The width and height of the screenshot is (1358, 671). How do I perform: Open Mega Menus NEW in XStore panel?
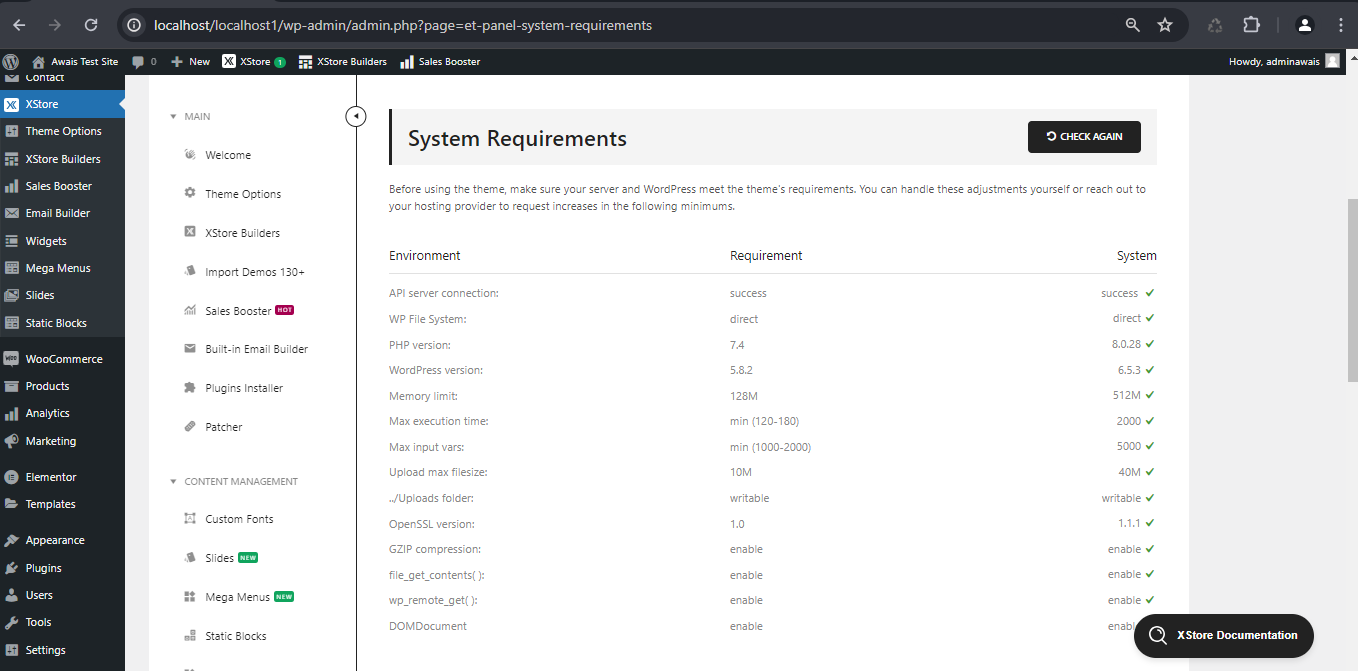tap(248, 597)
